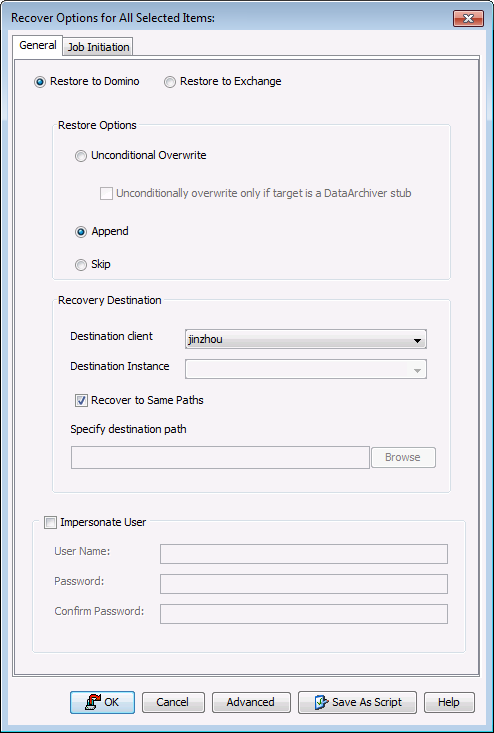Select the Restore to Domino radio button
Image resolution: width=494 pixels, height=733 pixels.
click(40, 82)
